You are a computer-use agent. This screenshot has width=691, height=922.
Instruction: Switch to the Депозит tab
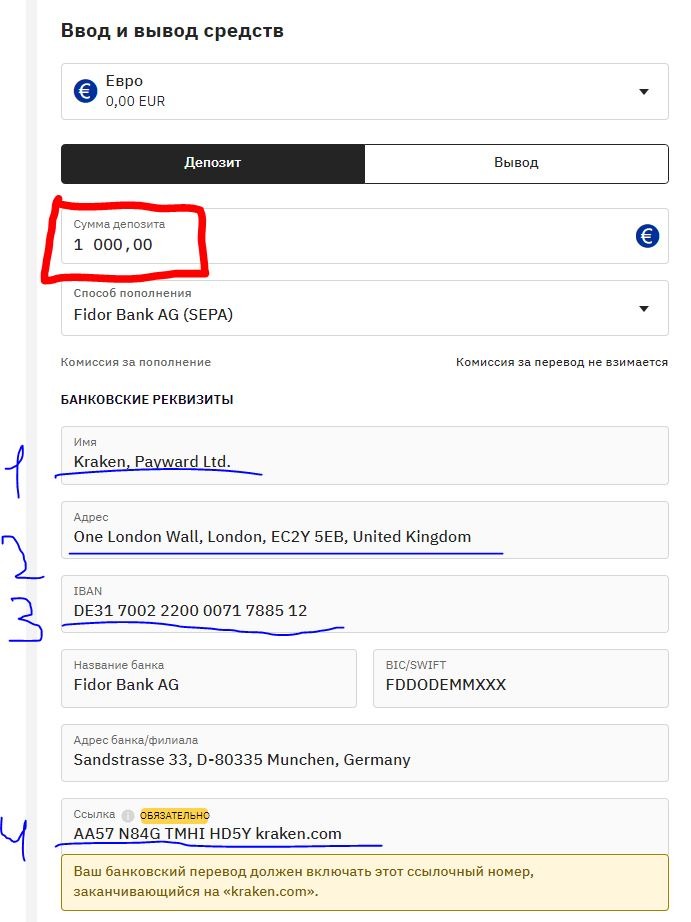tap(213, 163)
